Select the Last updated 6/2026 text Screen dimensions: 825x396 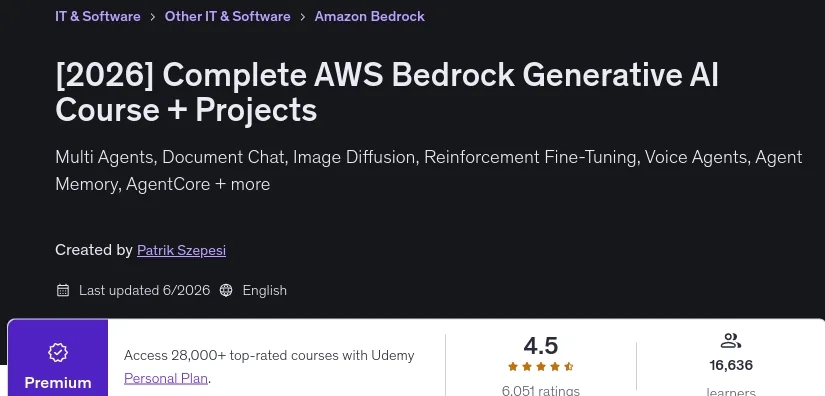click(144, 290)
